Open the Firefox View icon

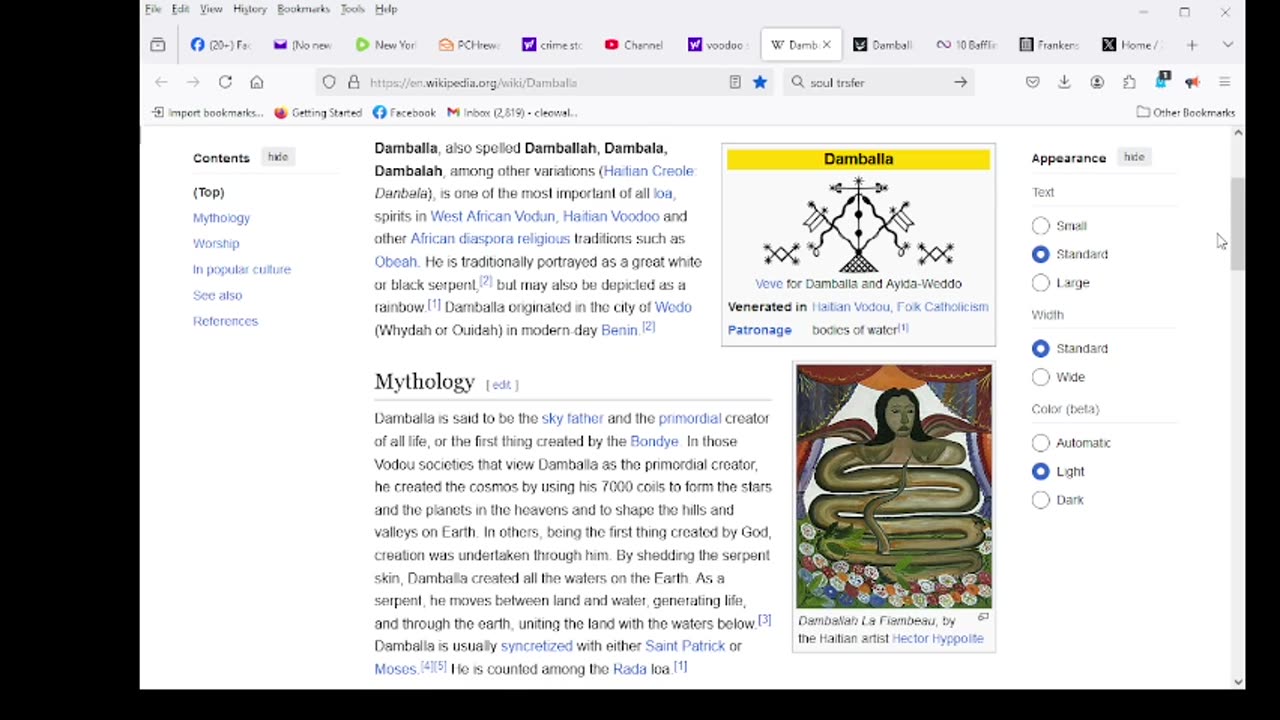click(157, 45)
